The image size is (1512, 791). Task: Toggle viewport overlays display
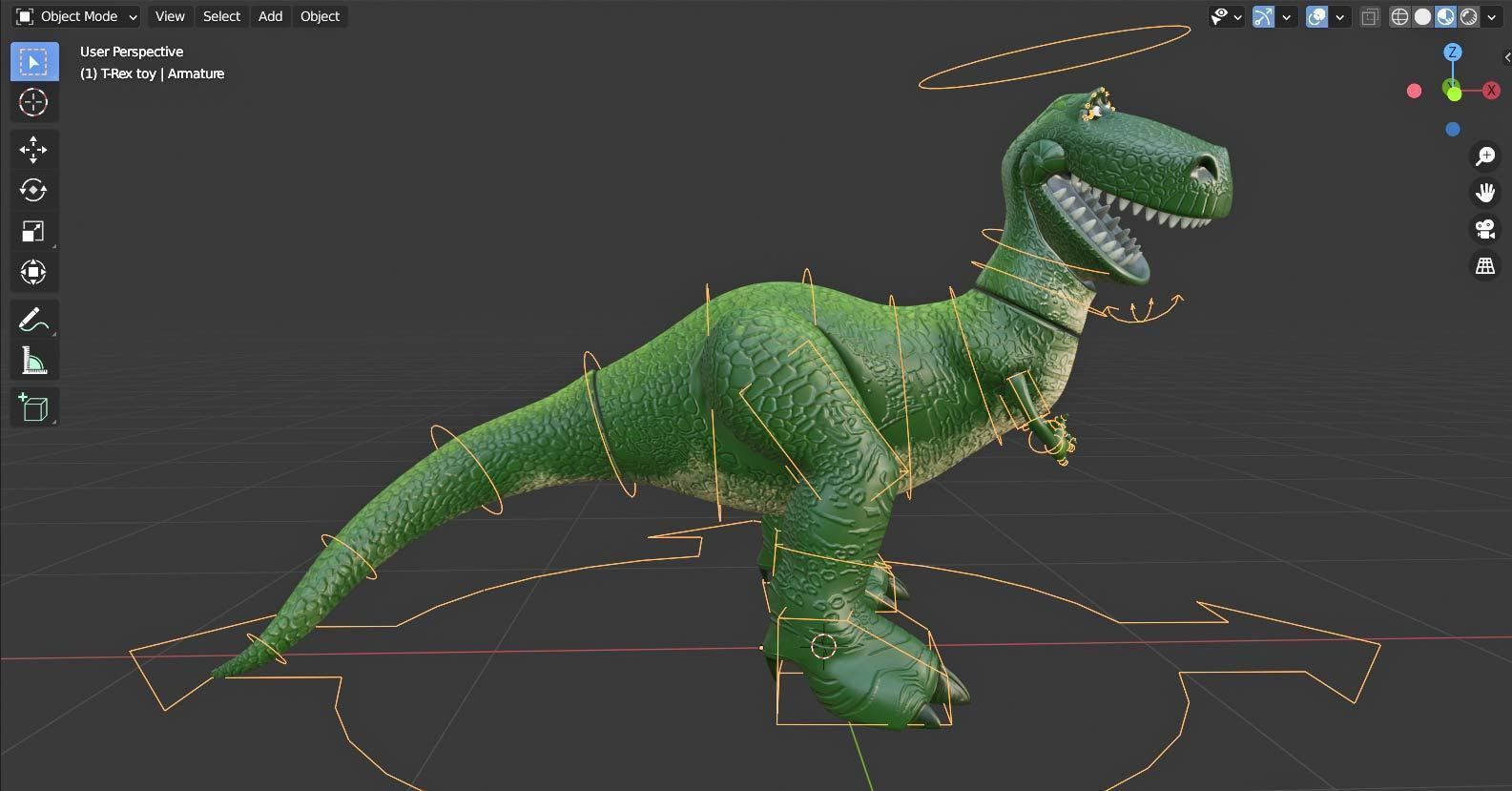pyautogui.click(x=1316, y=16)
